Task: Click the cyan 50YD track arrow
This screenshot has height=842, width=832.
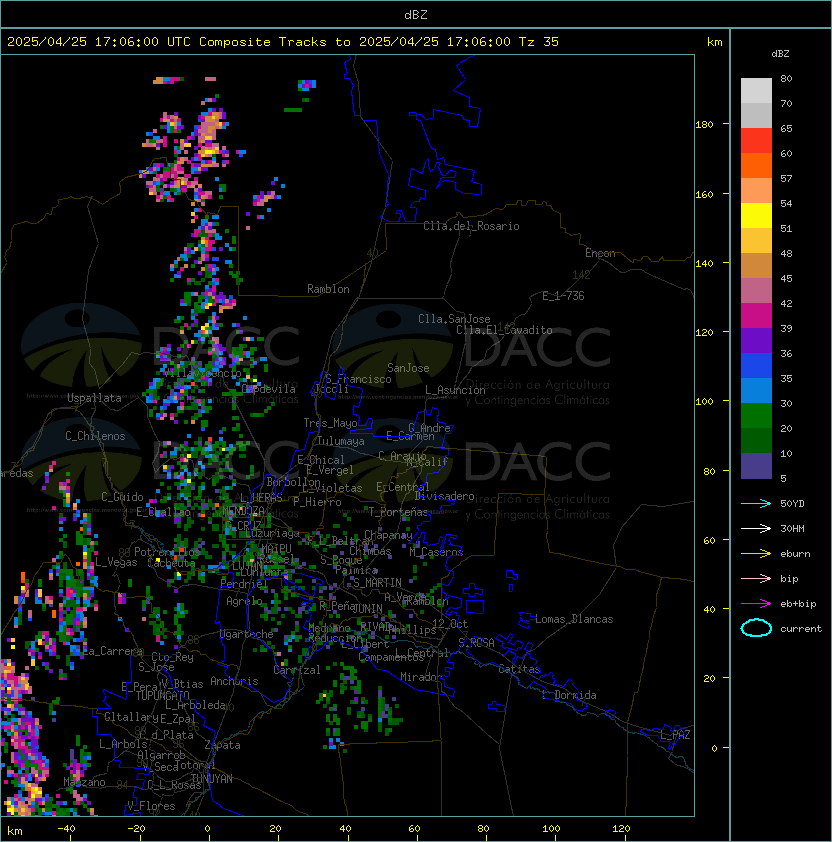Action: pos(756,503)
